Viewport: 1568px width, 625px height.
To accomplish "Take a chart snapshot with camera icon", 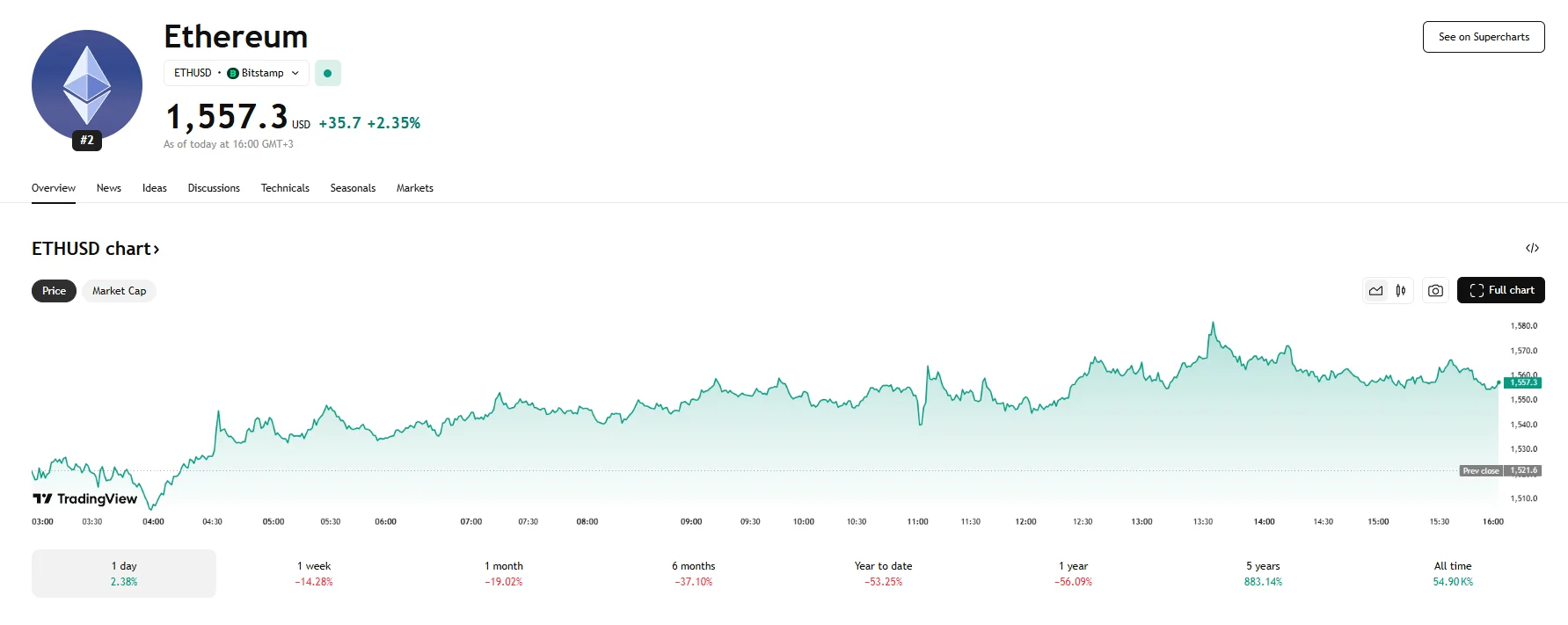I will click(x=1435, y=291).
